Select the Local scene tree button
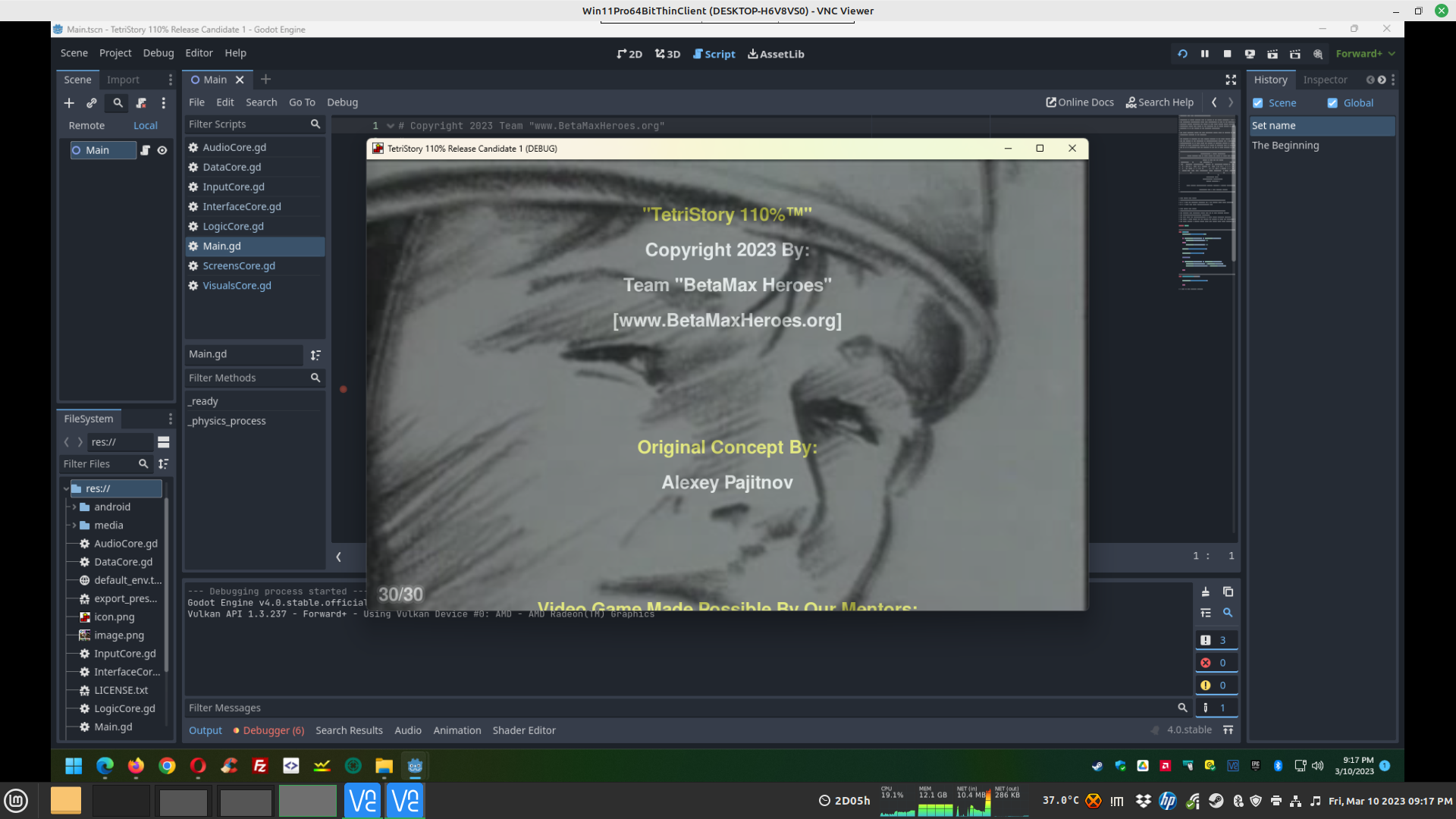This screenshot has width=1456, height=819. point(146,126)
